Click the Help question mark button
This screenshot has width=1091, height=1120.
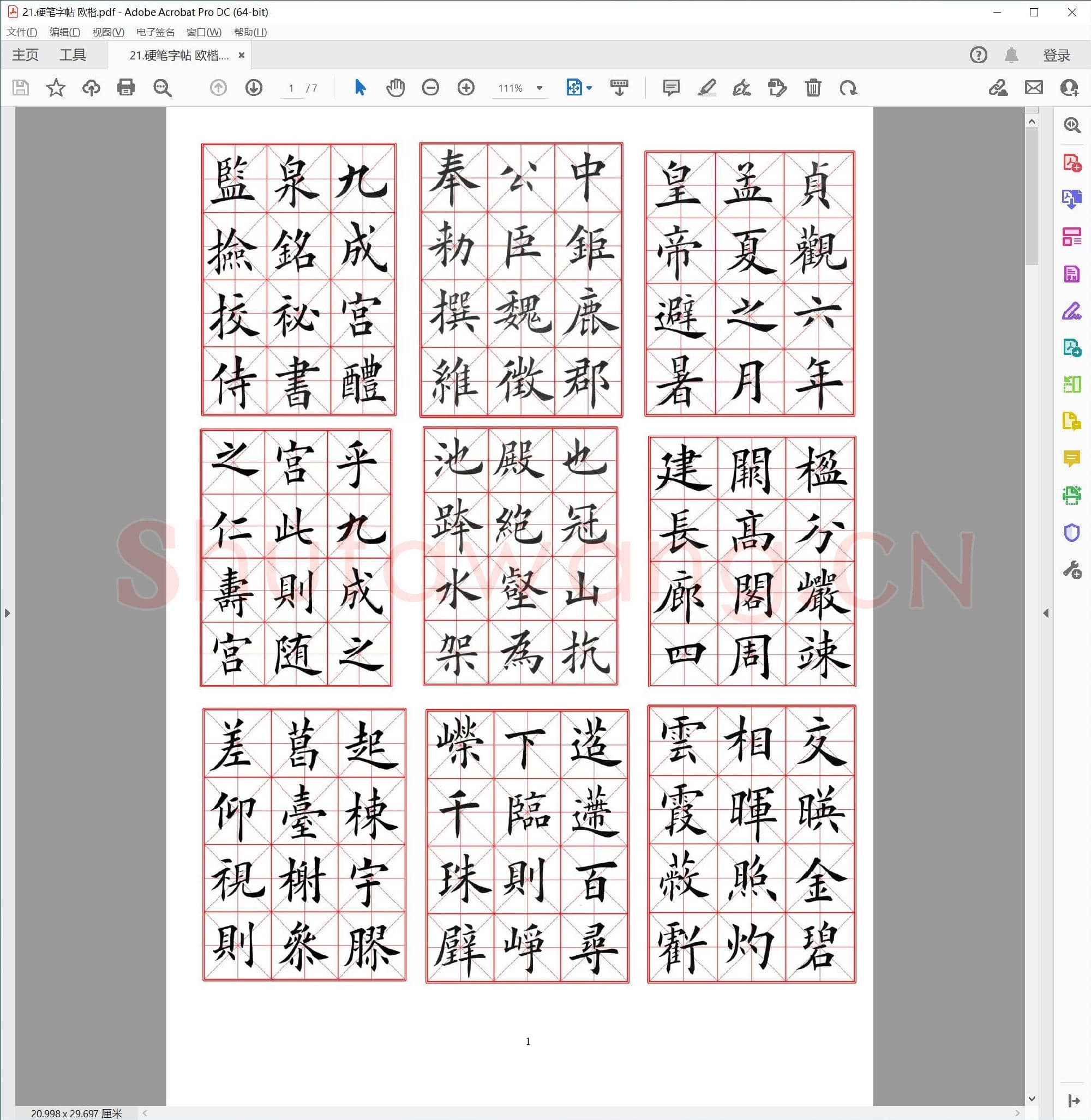[x=979, y=55]
